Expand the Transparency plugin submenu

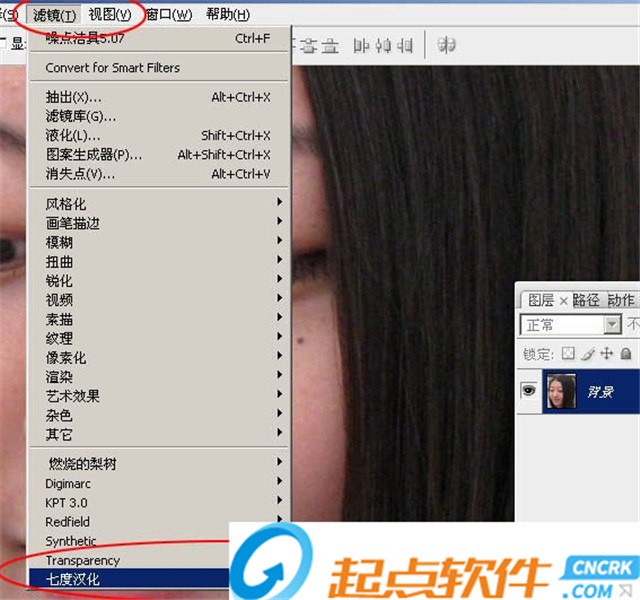[x=130, y=560]
